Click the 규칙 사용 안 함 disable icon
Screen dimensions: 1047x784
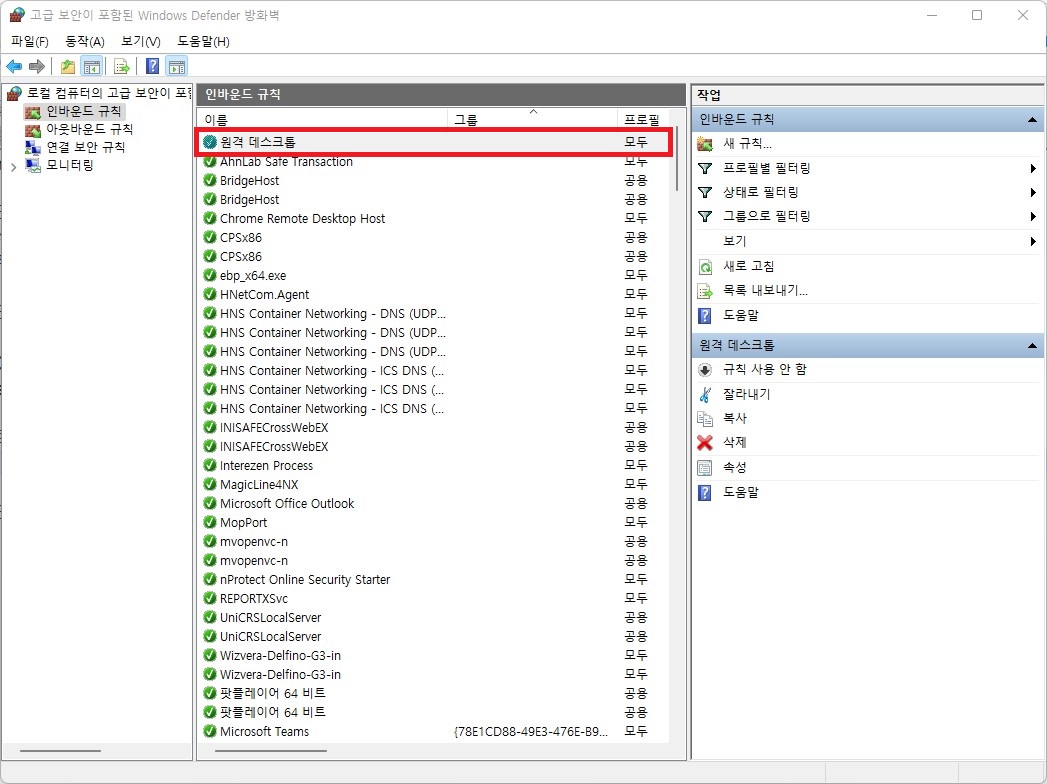(704, 369)
